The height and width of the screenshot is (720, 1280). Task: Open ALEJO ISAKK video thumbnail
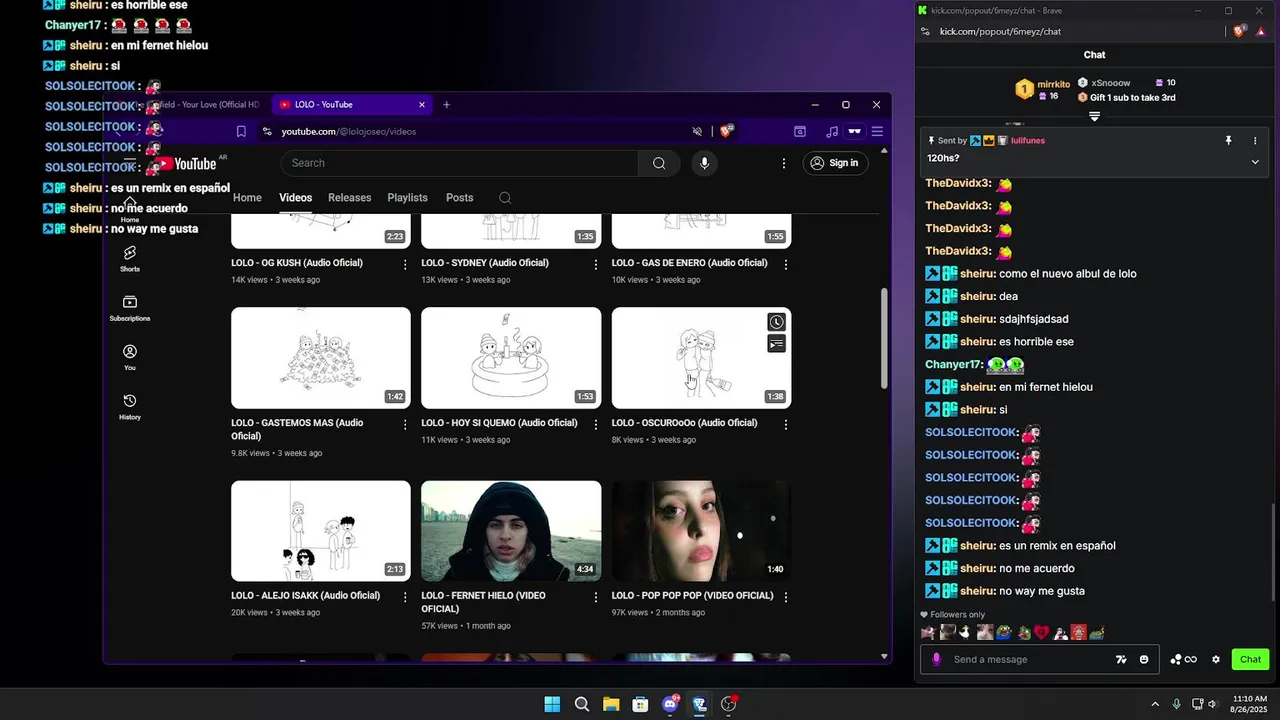(321, 531)
